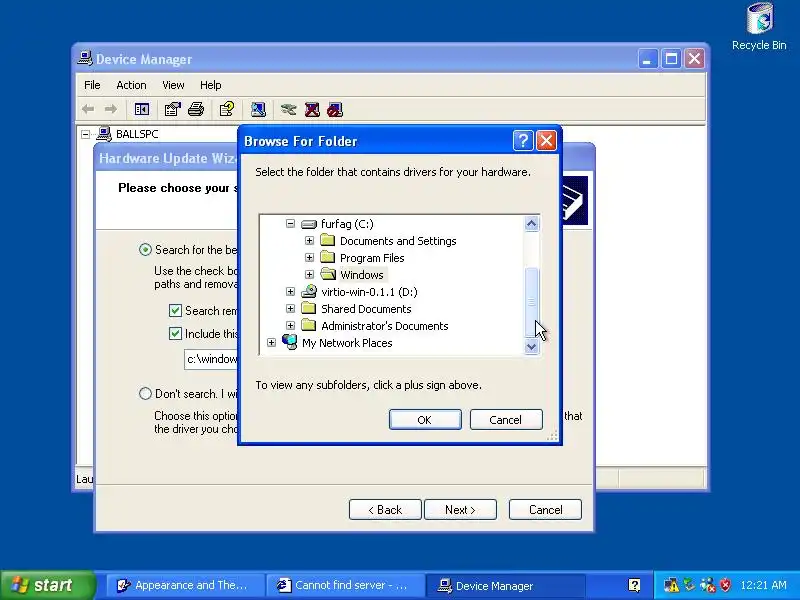Click the Help icon with question mark
Image resolution: width=800 pixels, height=600 pixels.
point(227,109)
